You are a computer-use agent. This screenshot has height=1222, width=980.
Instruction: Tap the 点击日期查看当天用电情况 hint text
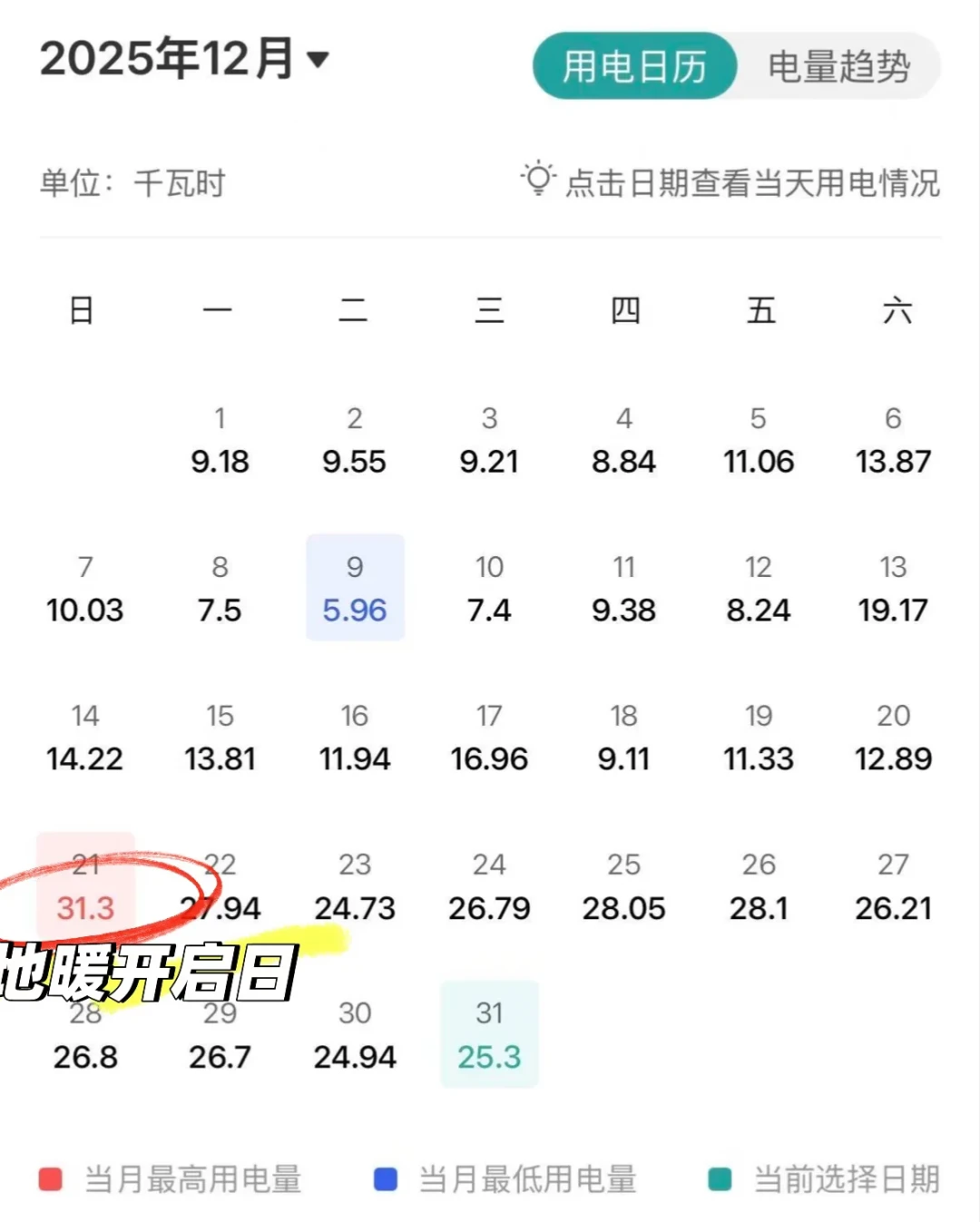(x=752, y=182)
